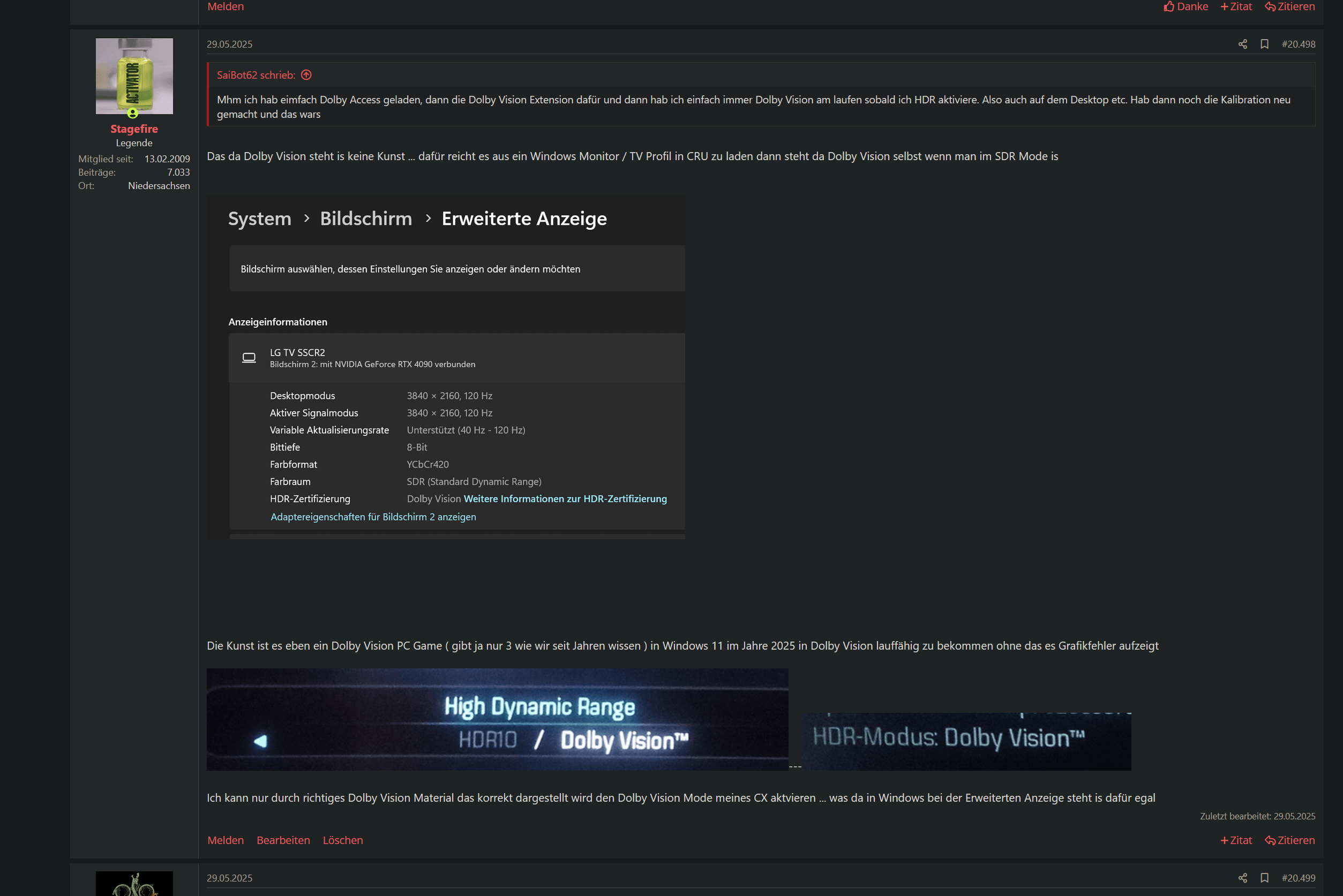Select Bearbeiten under Stagefire's post

pyautogui.click(x=283, y=840)
